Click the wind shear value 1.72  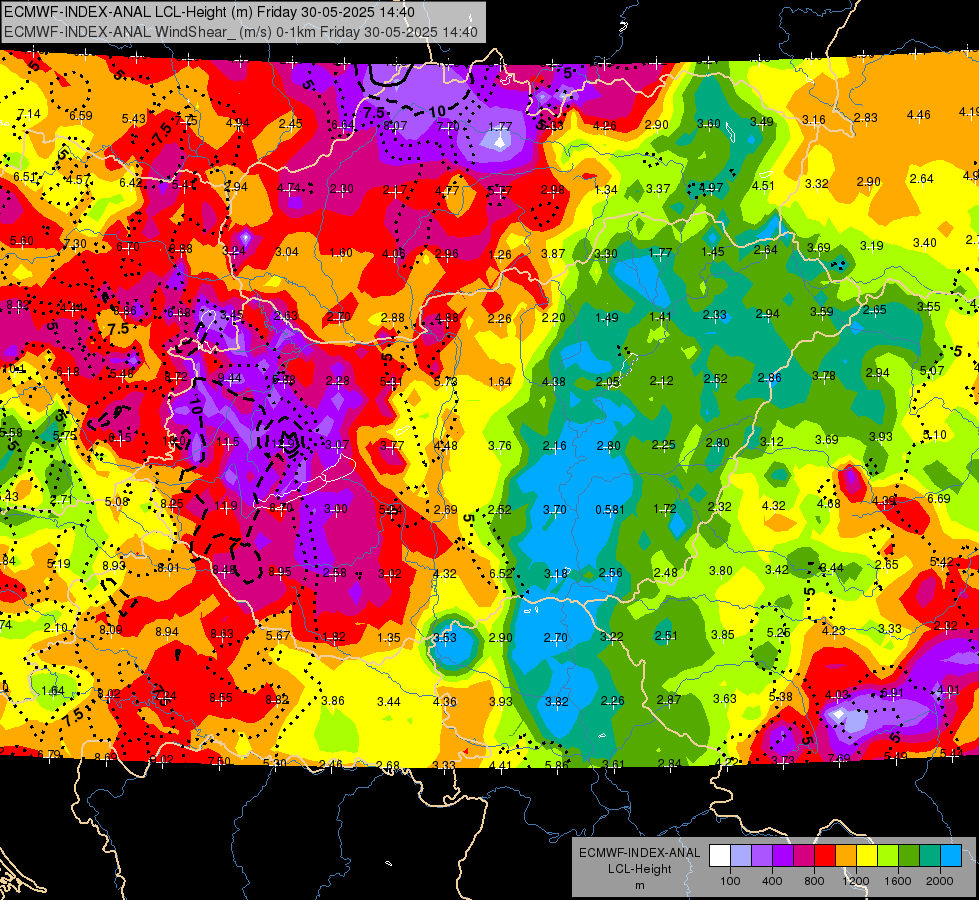pyautogui.click(x=664, y=509)
